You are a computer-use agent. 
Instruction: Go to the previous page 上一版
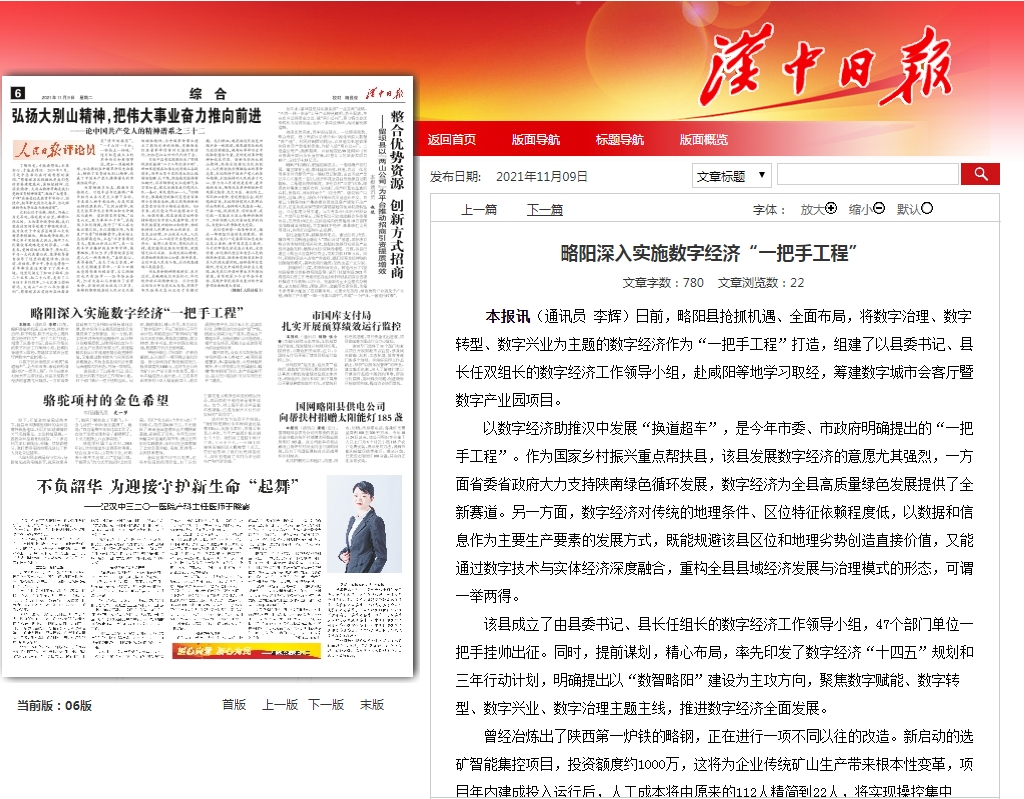point(280,705)
